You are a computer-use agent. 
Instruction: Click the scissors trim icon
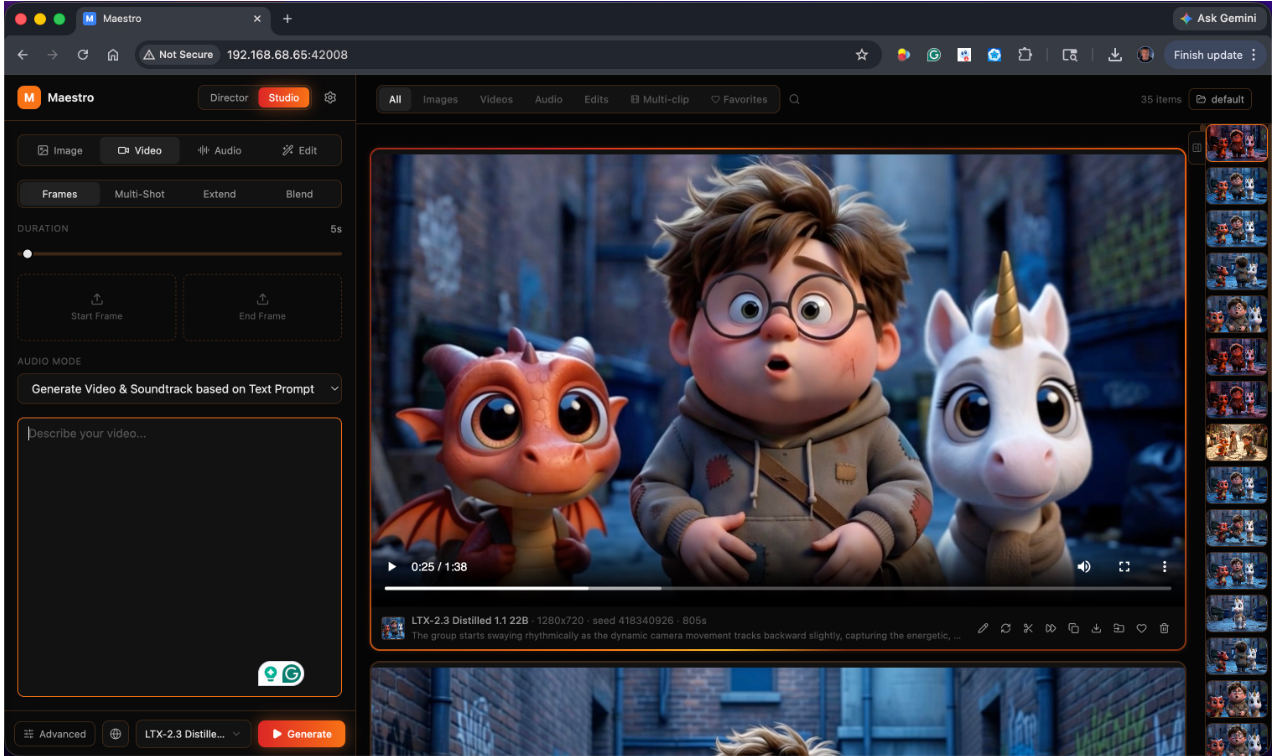[1028, 628]
